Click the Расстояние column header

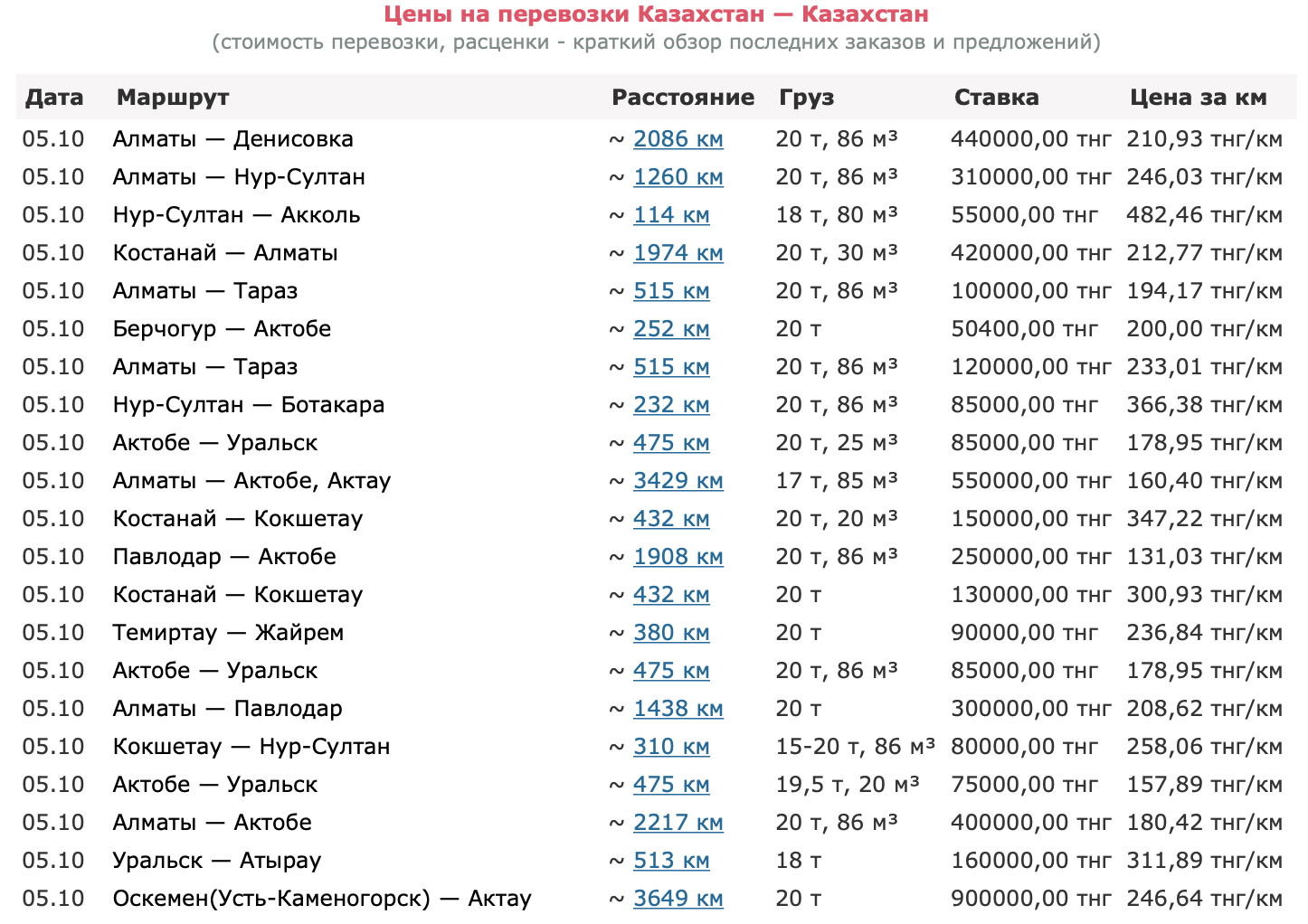click(683, 98)
